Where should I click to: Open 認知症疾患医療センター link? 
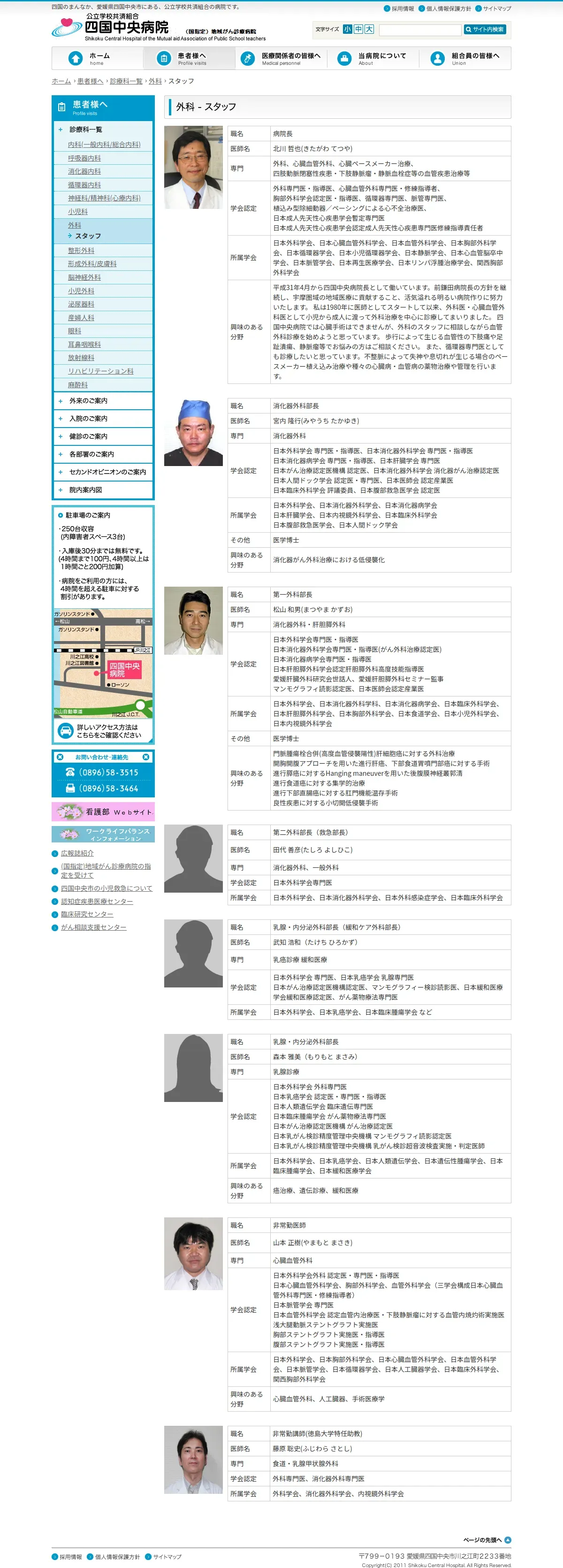click(x=97, y=902)
